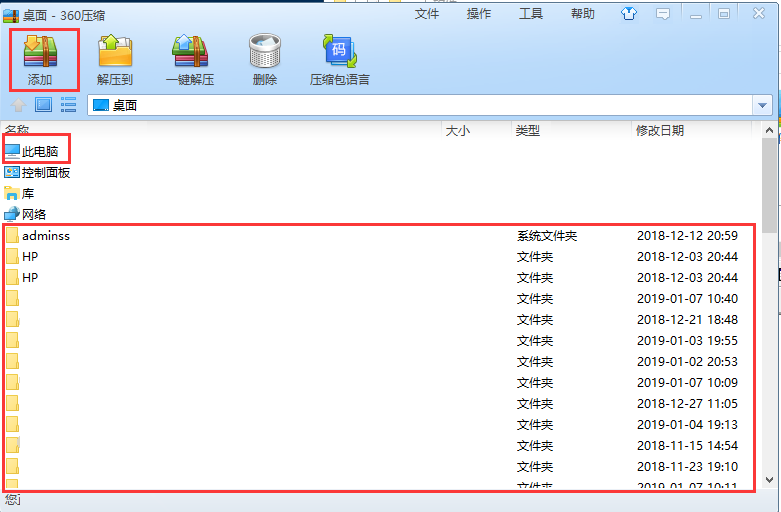Screen dimensions: 781x512
Task: Click the 解压到 (Extract to) icon
Action: 115,58
